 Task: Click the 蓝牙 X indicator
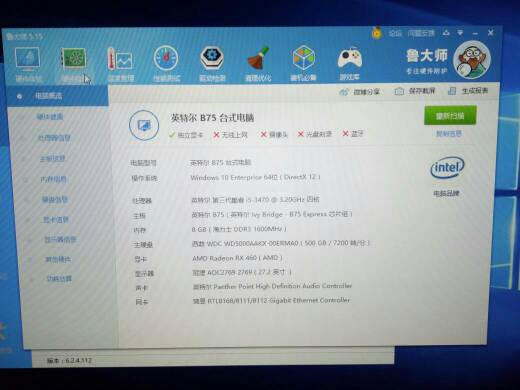click(x=353, y=134)
